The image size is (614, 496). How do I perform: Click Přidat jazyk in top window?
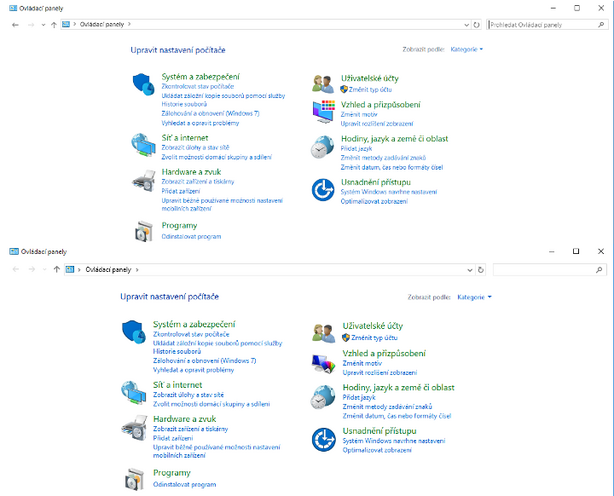coord(356,148)
